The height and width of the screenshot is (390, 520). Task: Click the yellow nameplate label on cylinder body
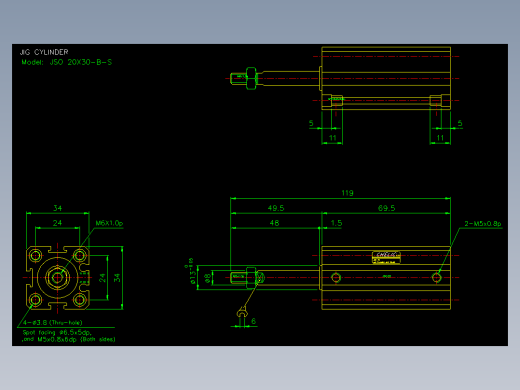click(386, 258)
